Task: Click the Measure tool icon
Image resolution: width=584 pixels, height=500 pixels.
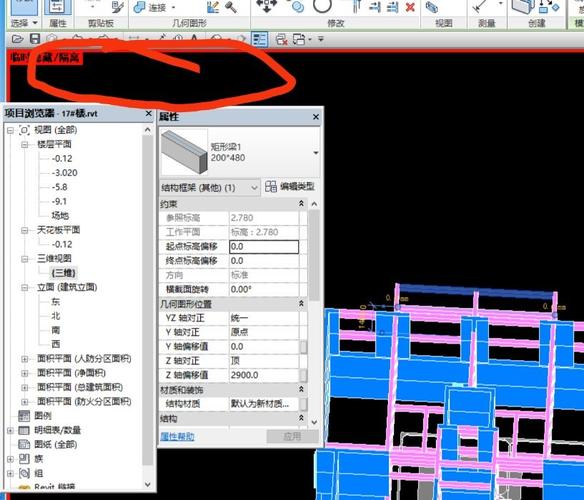Action: click(x=479, y=7)
